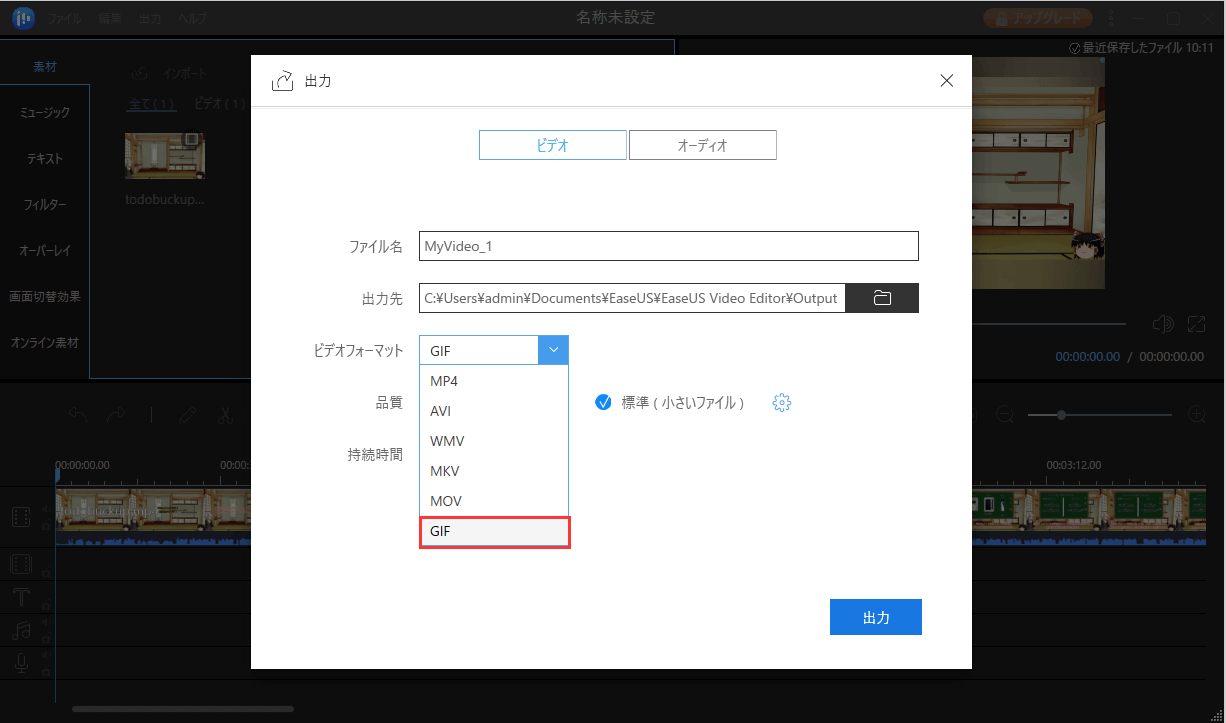1226x723 pixels.
Task: Click the video track film icon
Action: (x=21, y=517)
